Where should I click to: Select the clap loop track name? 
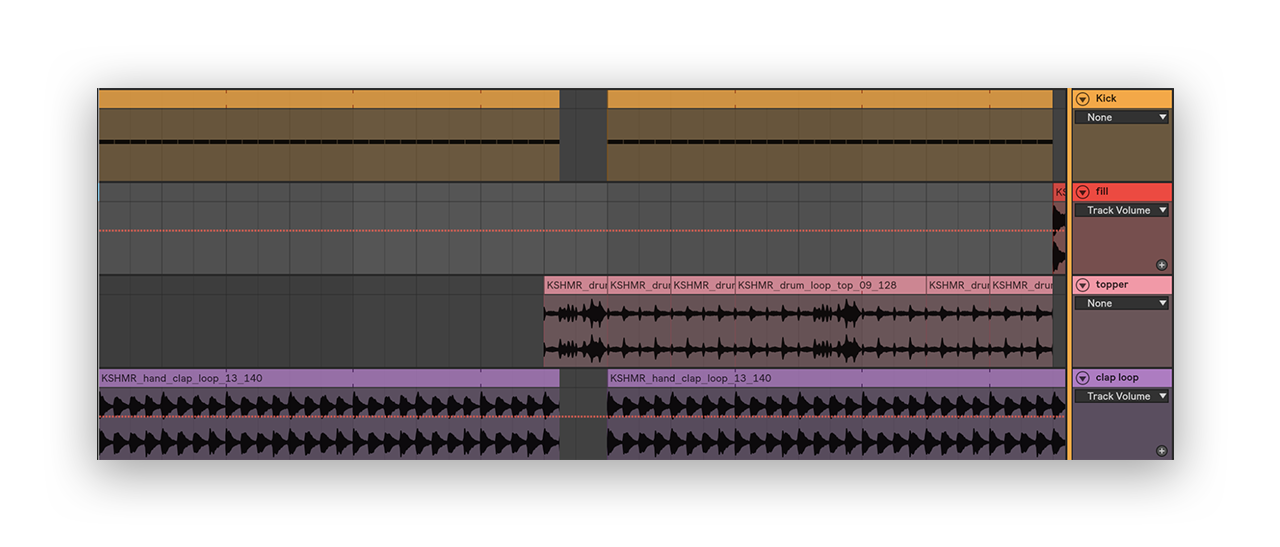coord(1117,377)
